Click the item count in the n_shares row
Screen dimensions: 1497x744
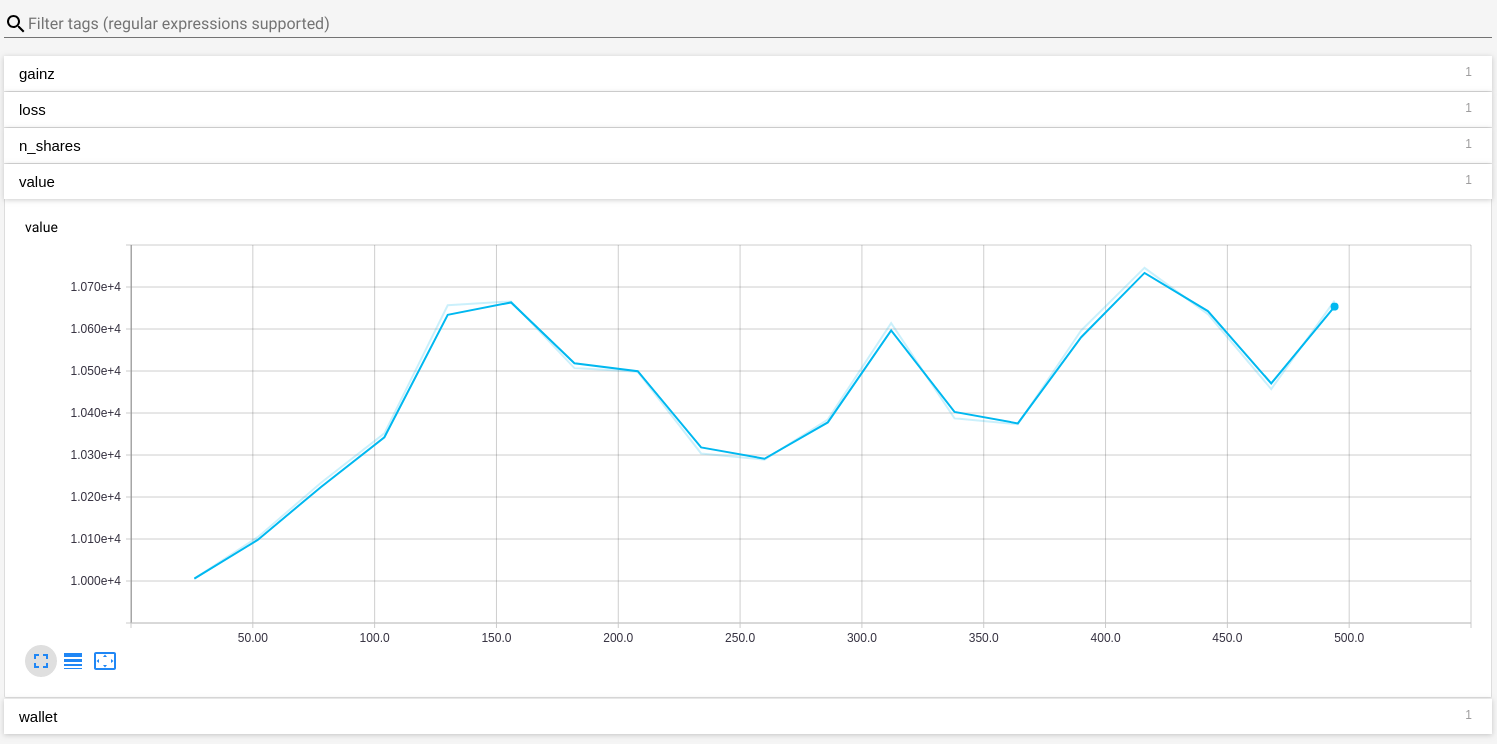(x=1468, y=144)
